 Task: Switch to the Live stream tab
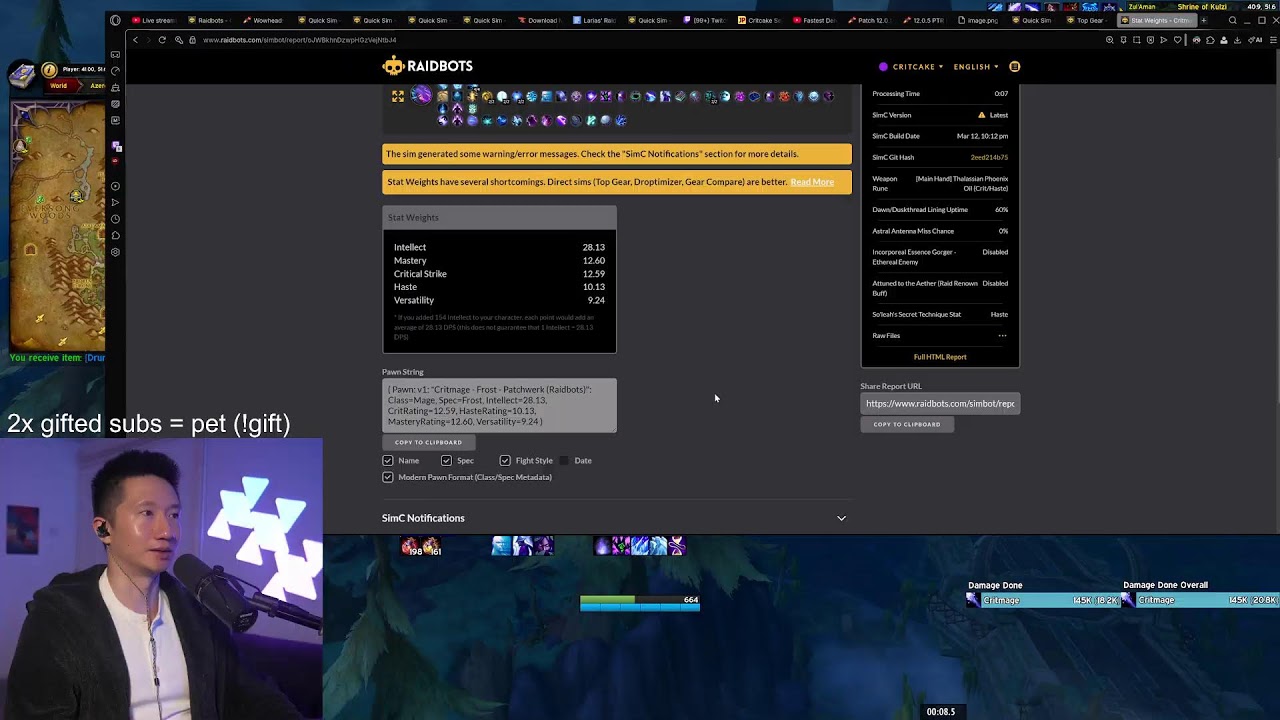click(x=153, y=20)
